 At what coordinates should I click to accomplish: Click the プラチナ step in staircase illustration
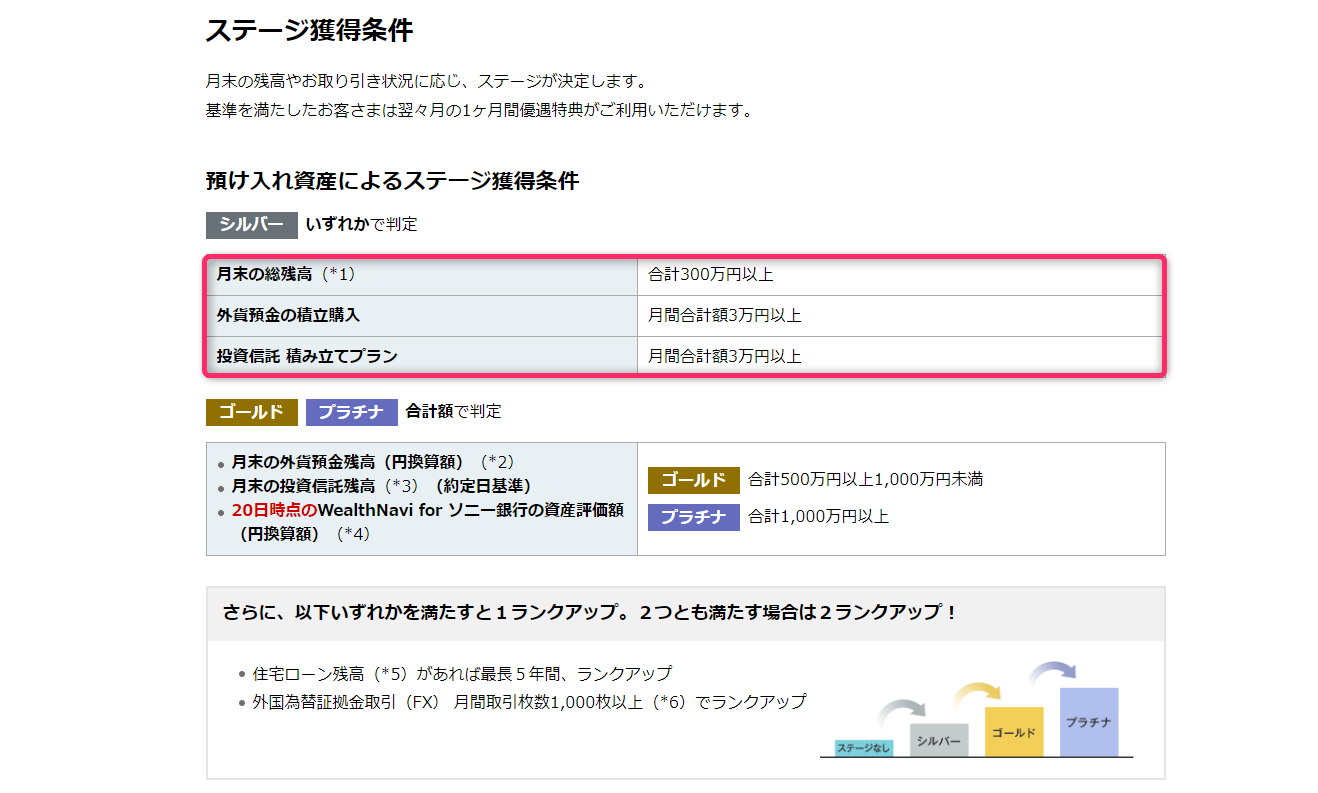(x=1089, y=722)
